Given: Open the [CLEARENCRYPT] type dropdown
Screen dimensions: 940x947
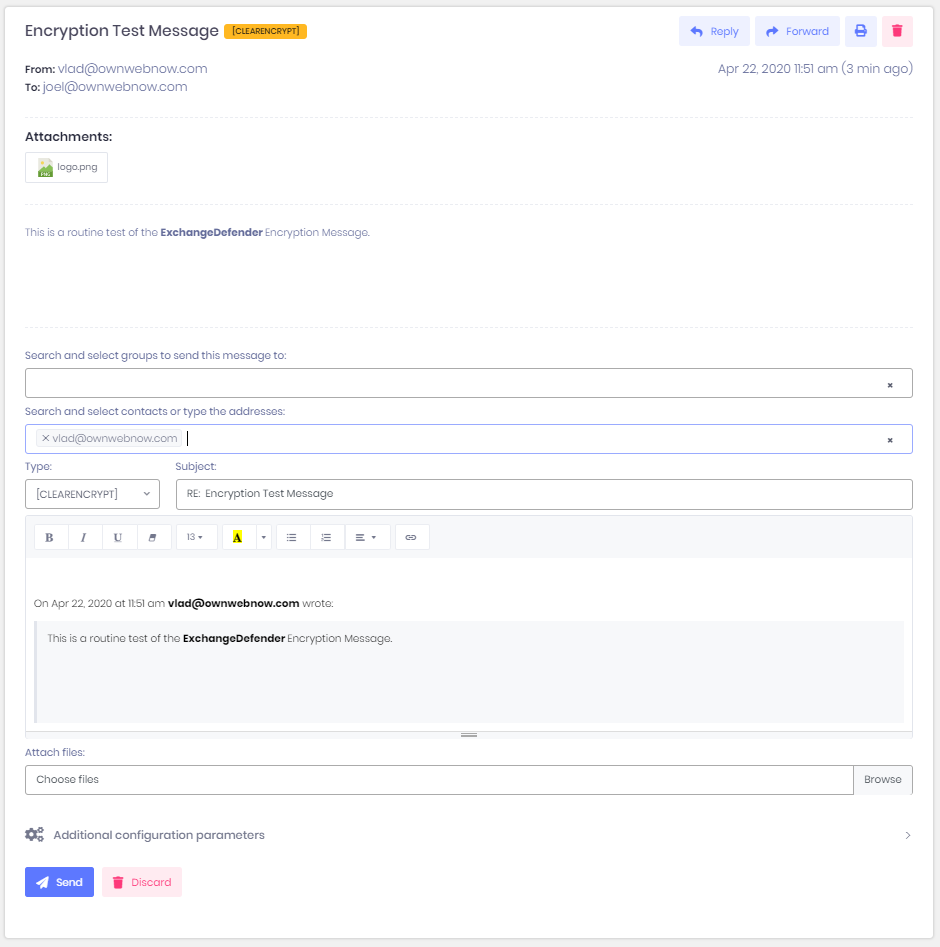Looking at the screenshot, I should (x=92, y=493).
